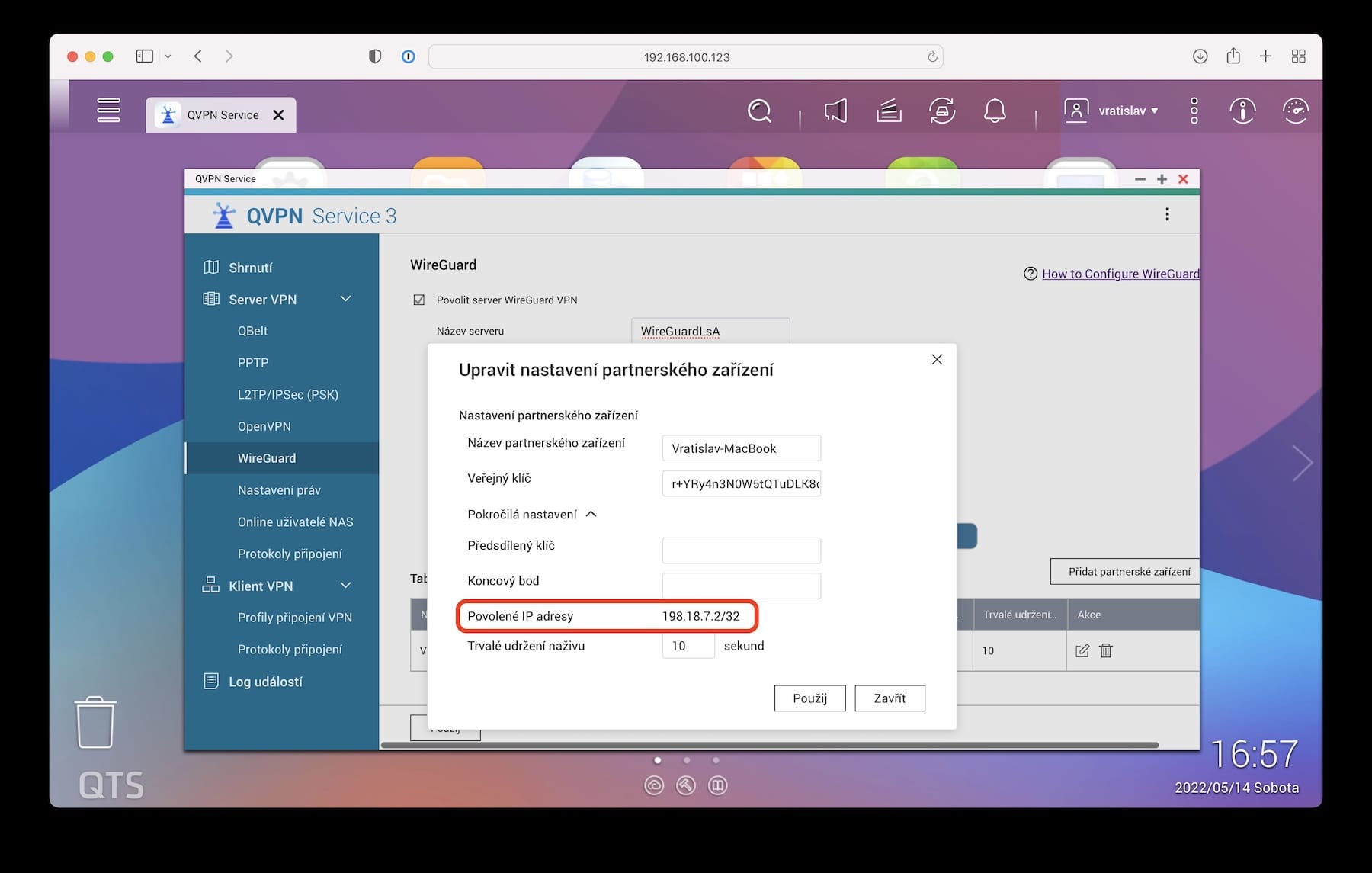Click the Safari address bar
The image size is (1372, 873).
point(686,56)
